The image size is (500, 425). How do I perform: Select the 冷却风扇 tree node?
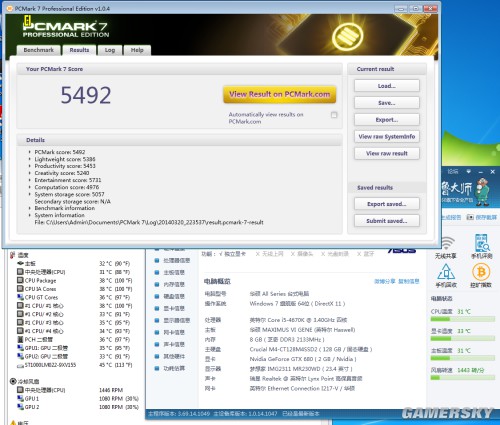pos(25,381)
